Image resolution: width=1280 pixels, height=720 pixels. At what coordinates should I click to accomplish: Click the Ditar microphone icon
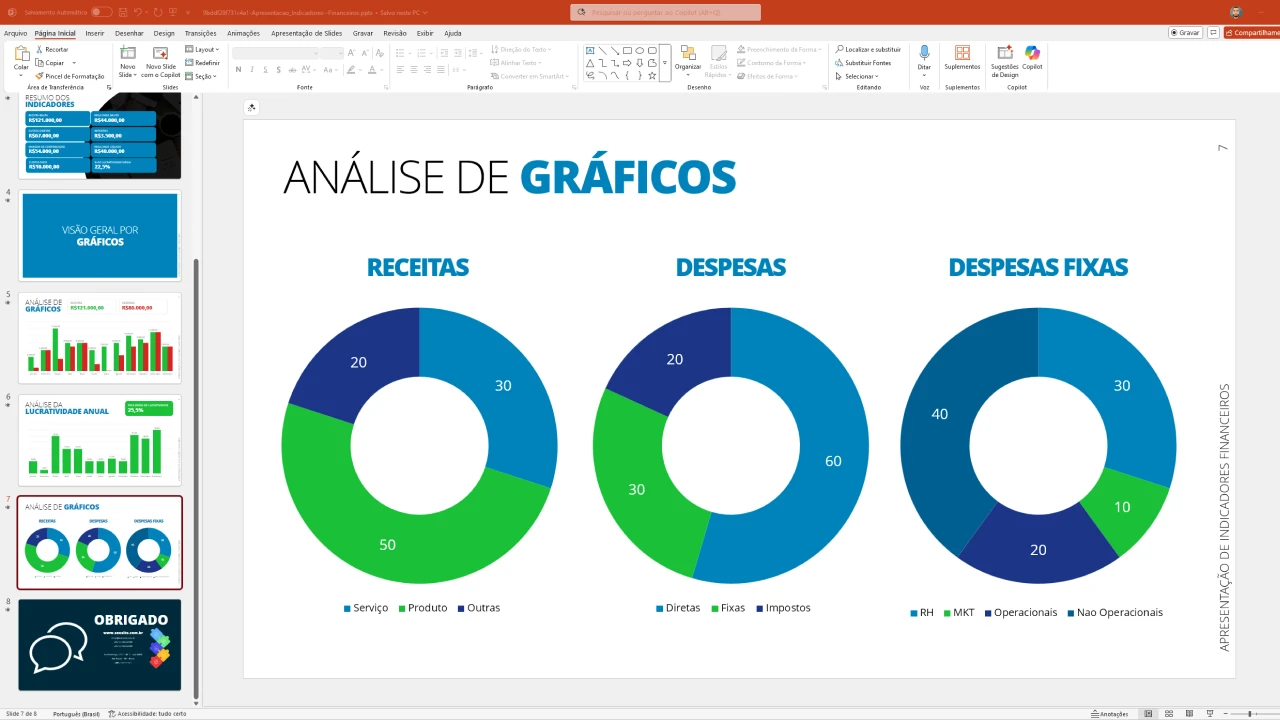tap(924, 53)
